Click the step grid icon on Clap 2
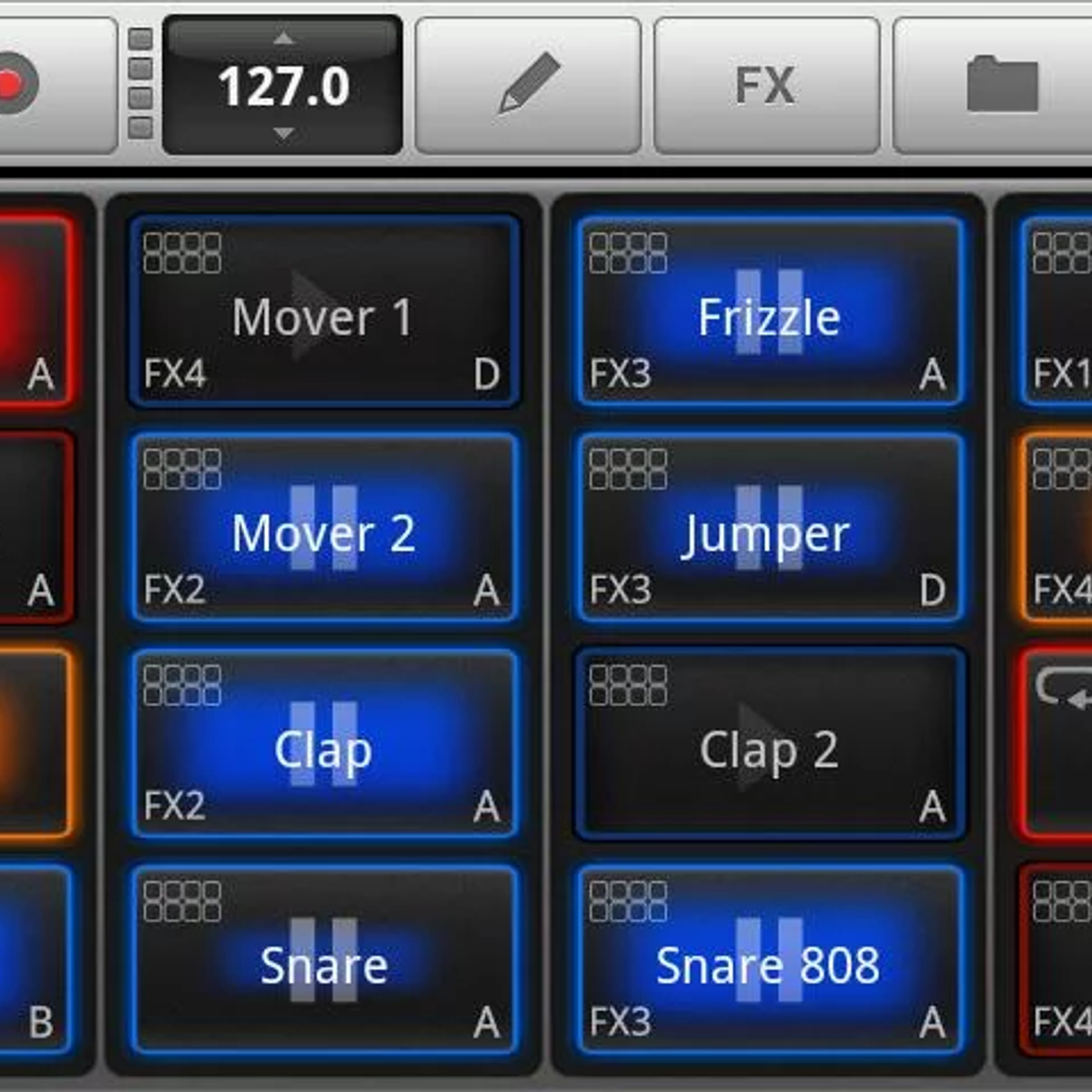The image size is (1092, 1092). [628, 685]
